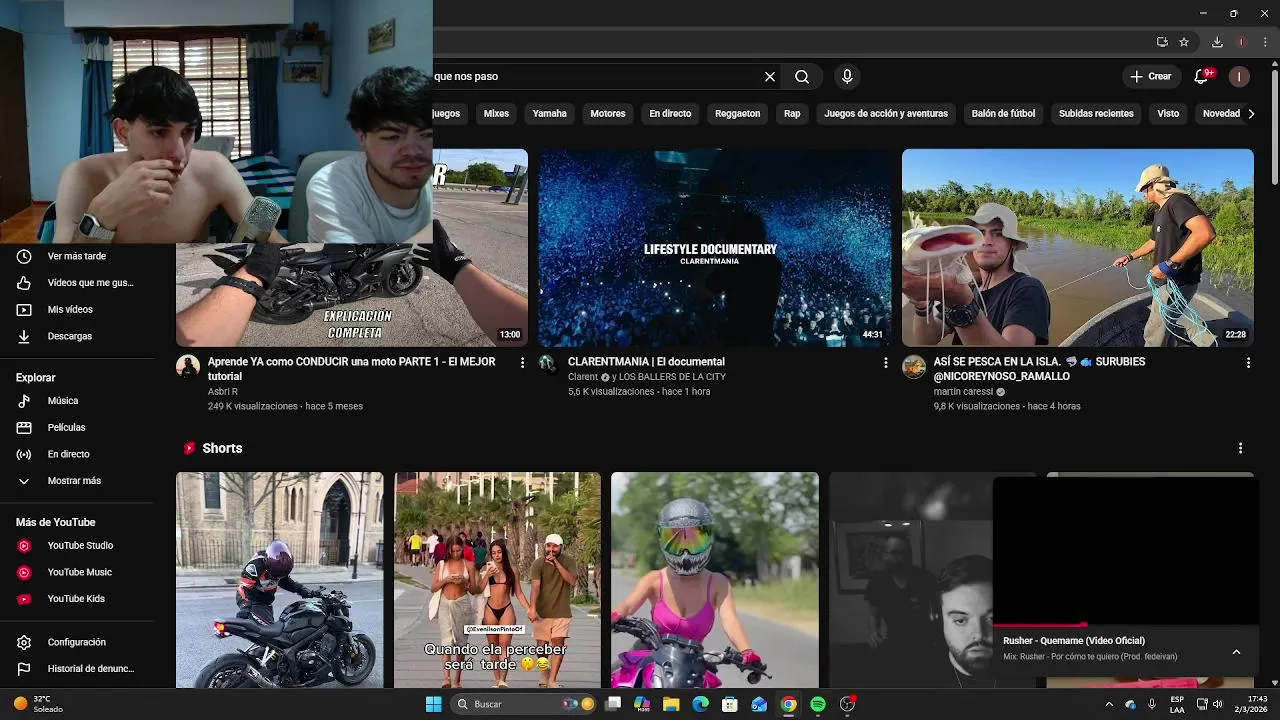
Task: Click the Microsoft Edge taskbar icon
Action: (700, 704)
